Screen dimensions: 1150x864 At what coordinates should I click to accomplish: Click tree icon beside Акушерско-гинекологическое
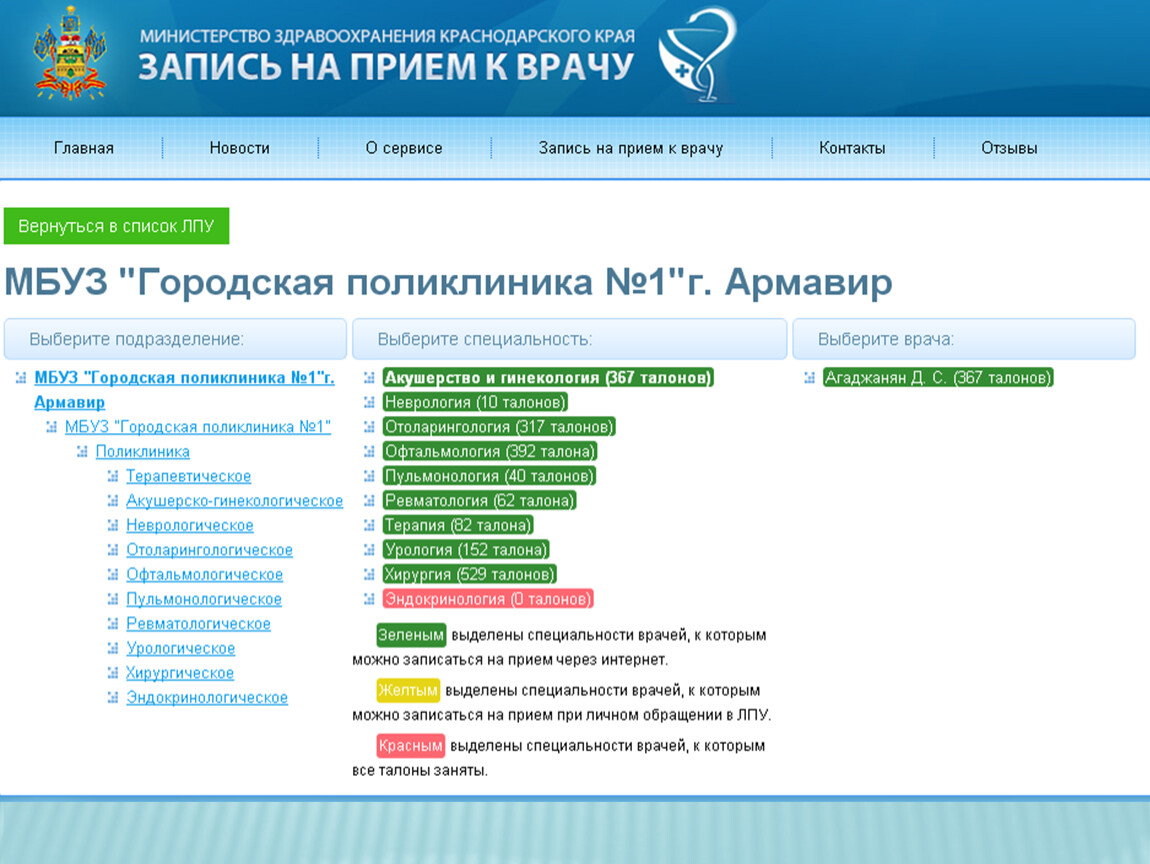(x=112, y=501)
